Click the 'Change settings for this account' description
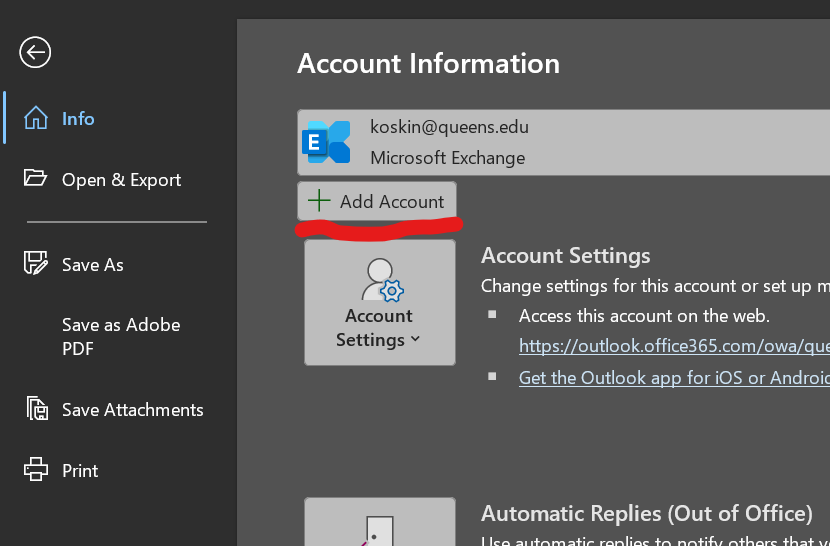Image resolution: width=830 pixels, height=546 pixels. click(655, 286)
